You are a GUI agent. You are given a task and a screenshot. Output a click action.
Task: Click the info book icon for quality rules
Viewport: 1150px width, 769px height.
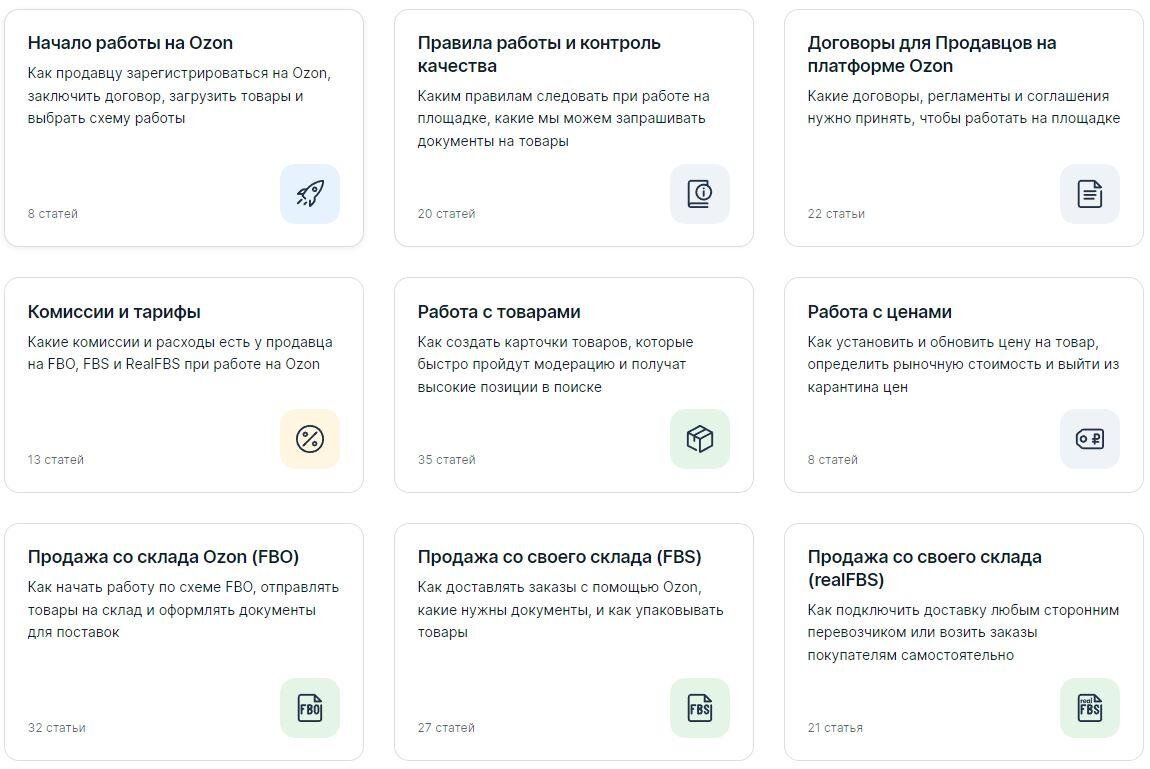point(700,194)
